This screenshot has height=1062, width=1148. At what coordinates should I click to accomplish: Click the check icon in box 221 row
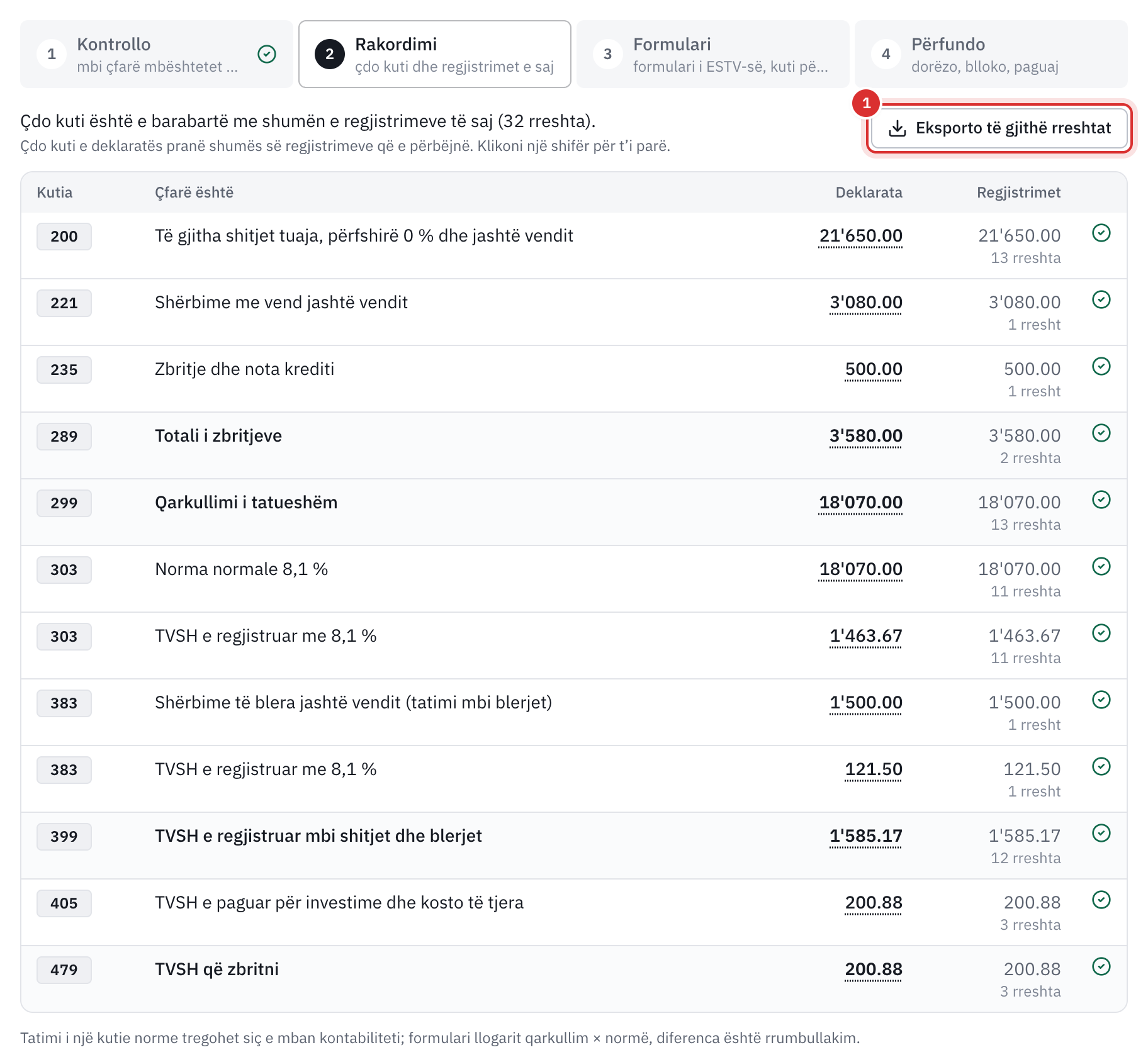coord(1101,300)
